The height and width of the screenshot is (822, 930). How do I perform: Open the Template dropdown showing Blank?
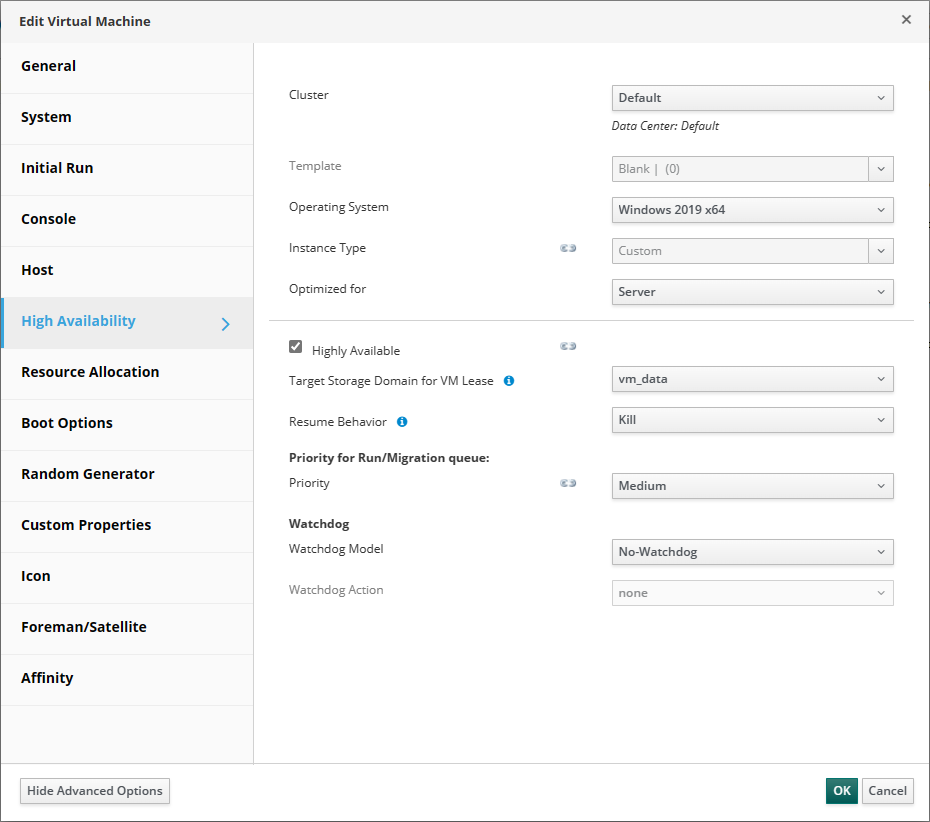pos(752,169)
